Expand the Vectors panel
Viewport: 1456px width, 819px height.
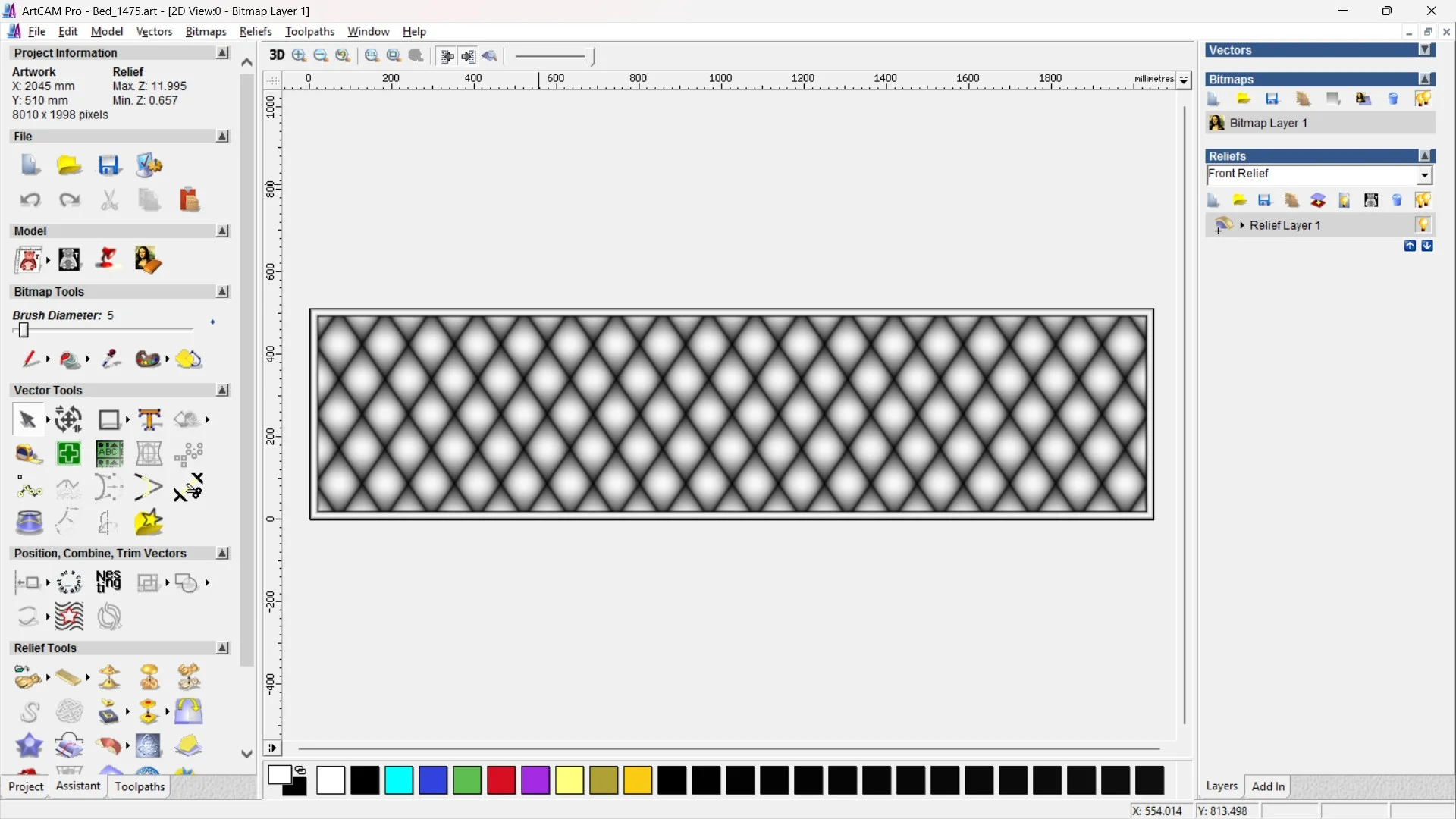click(1426, 50)
